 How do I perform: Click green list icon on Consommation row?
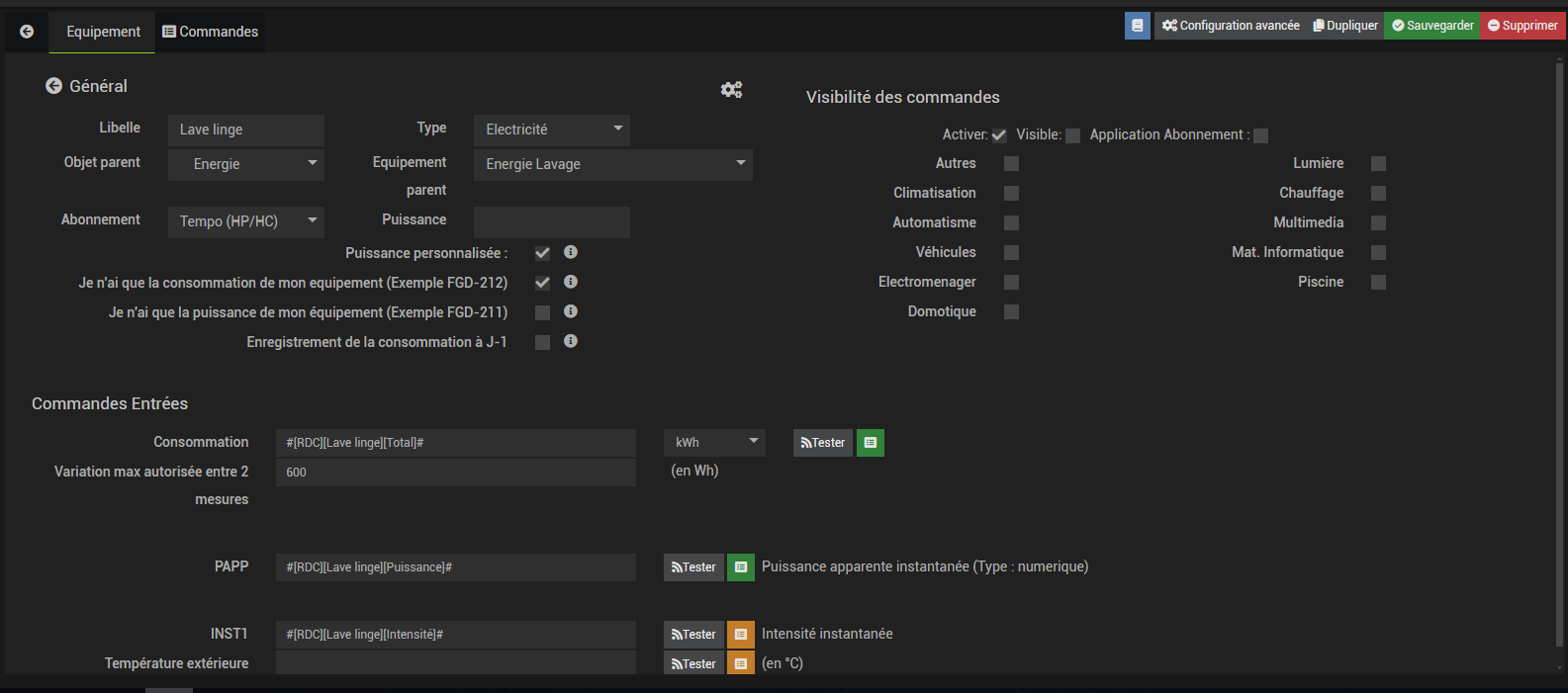870,443
